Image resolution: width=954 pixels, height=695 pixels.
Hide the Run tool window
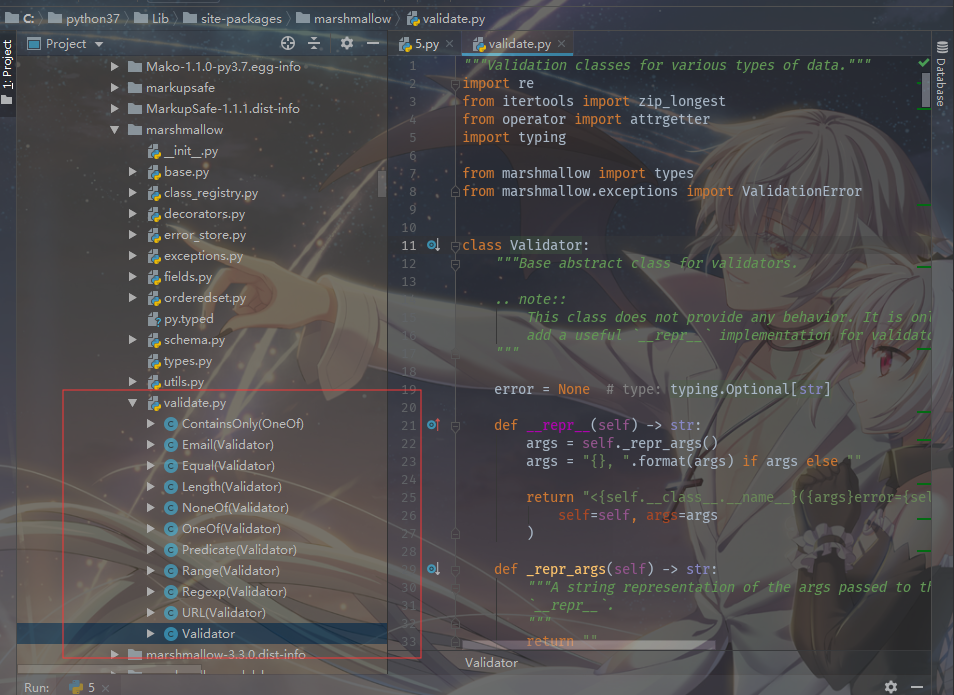917,686
